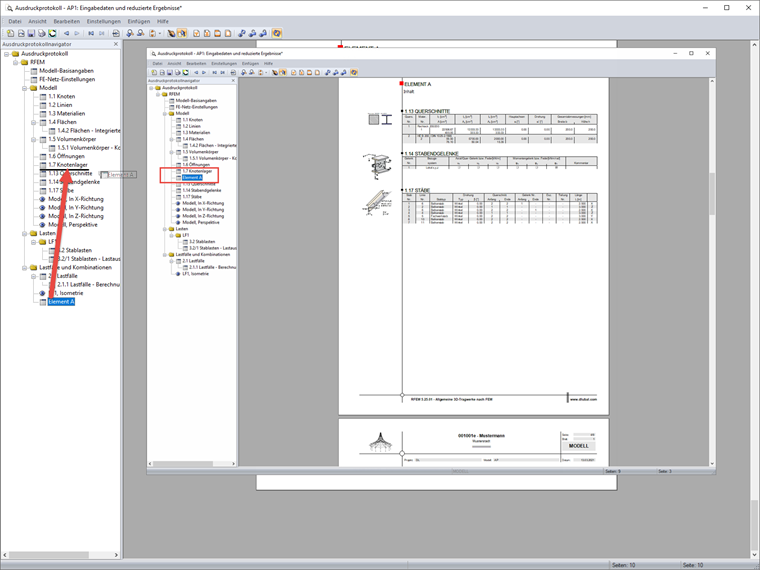Click the new document icon in main toolbar
The height and width of the screenshot is (570, 760).
pyautogui.click(x=10, y=33)
